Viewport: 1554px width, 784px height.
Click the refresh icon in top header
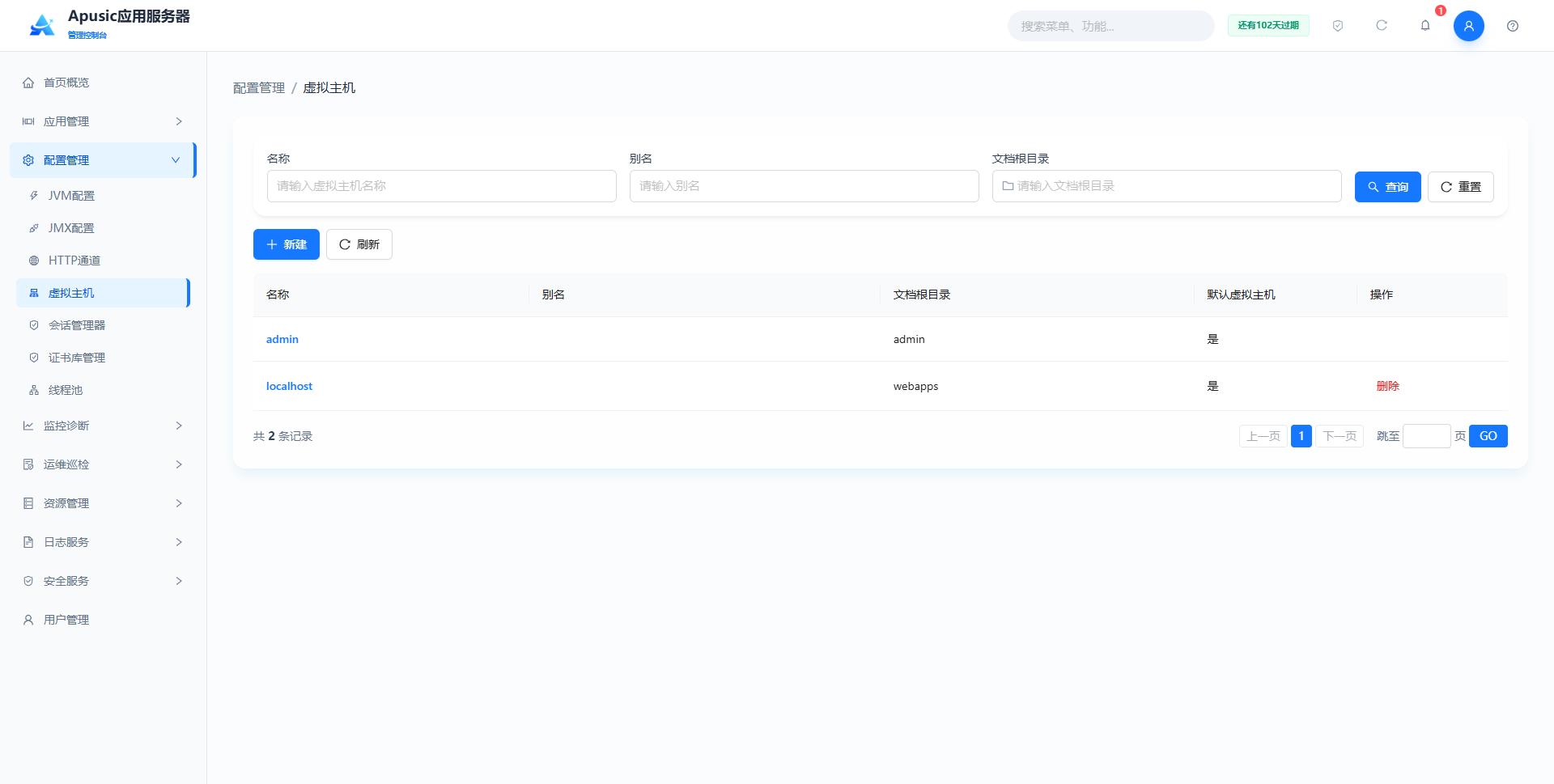coord(1382,26)
